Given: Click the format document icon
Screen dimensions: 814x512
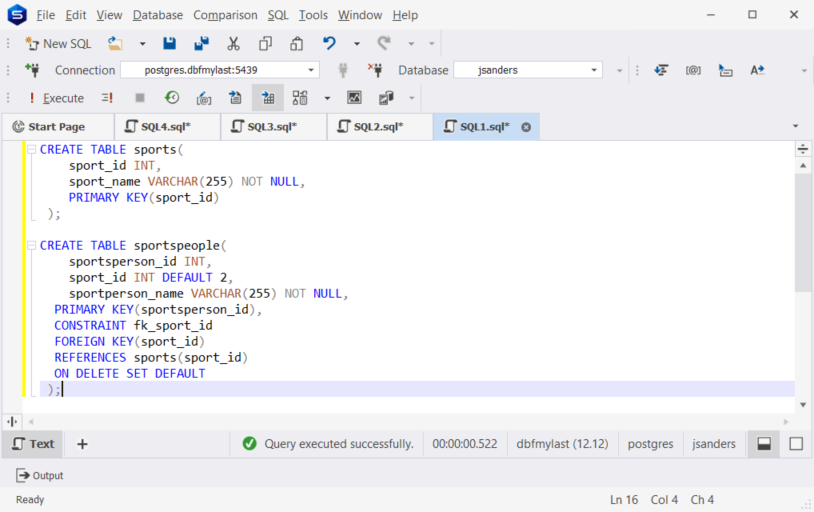Looking at the screenshot, I should 661,70.
